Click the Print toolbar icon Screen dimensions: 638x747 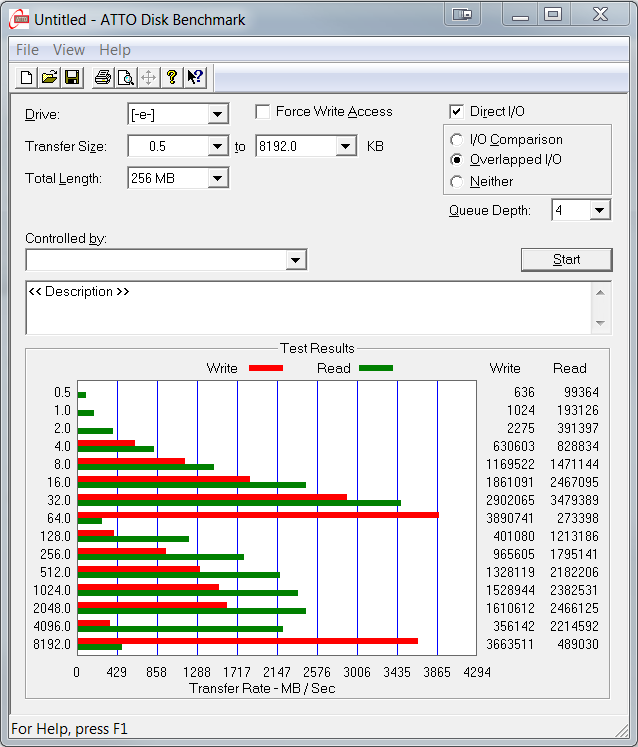102,77
